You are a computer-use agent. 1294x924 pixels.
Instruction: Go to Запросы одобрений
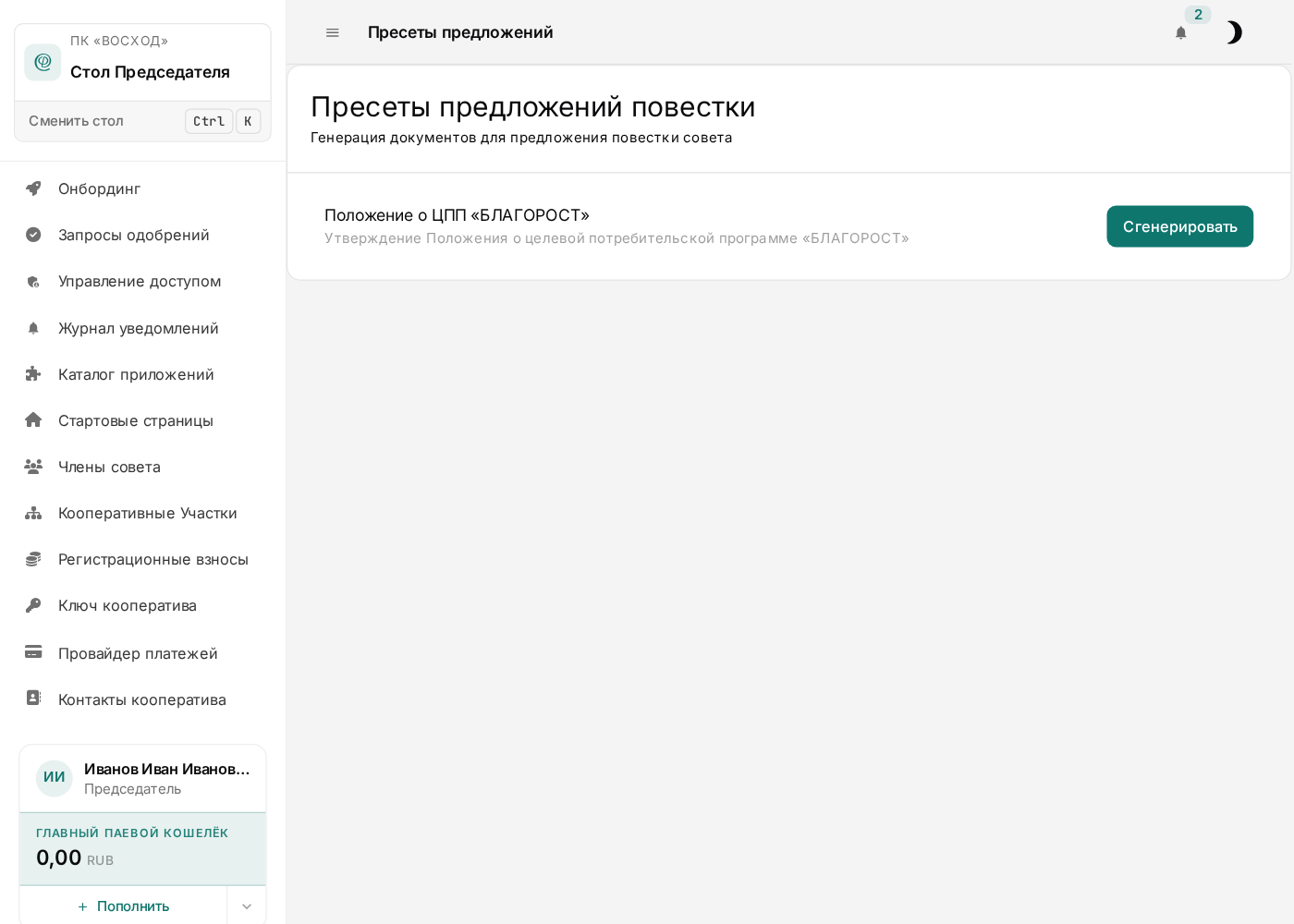(142, 235)
